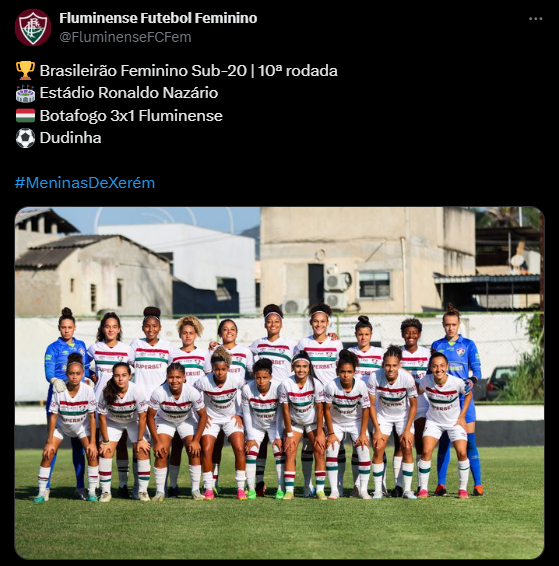Screen dimensions: 559x566
Task: Click the Brasileirão Feminino Sub-20 text line
Action: click(x=188, y=71)
